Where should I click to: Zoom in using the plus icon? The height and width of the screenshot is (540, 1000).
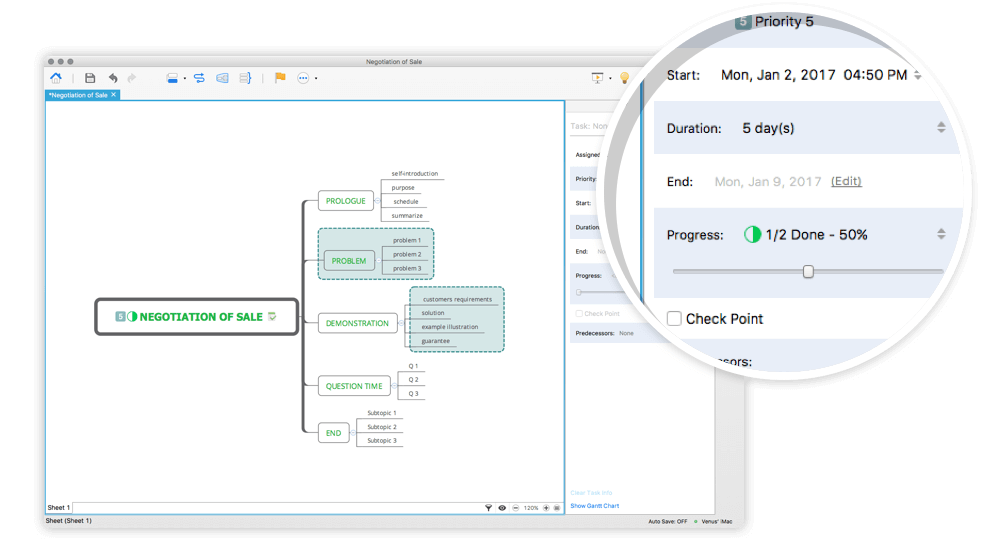546,508
